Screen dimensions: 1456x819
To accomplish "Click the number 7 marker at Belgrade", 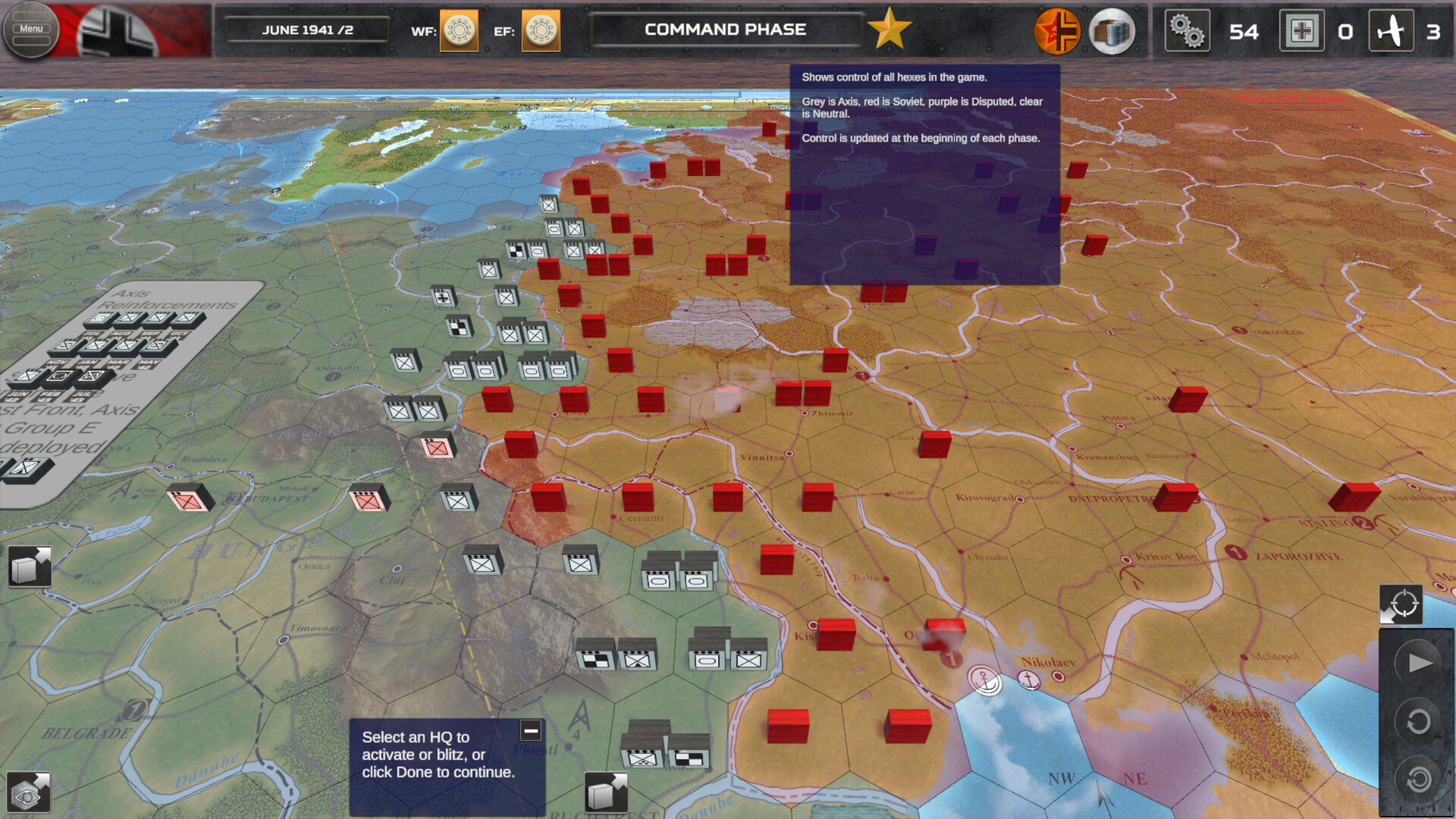I will tap(133, 710).
